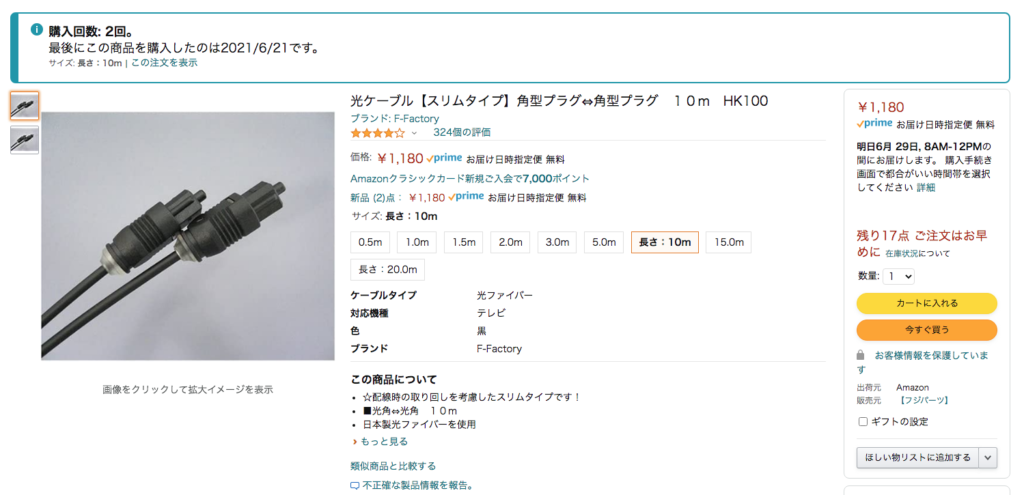The width and height of the screenshot is (1024, 495).
Task: Click the カートに入れる button
Action: pyautogui.click(x=927, y=304)
